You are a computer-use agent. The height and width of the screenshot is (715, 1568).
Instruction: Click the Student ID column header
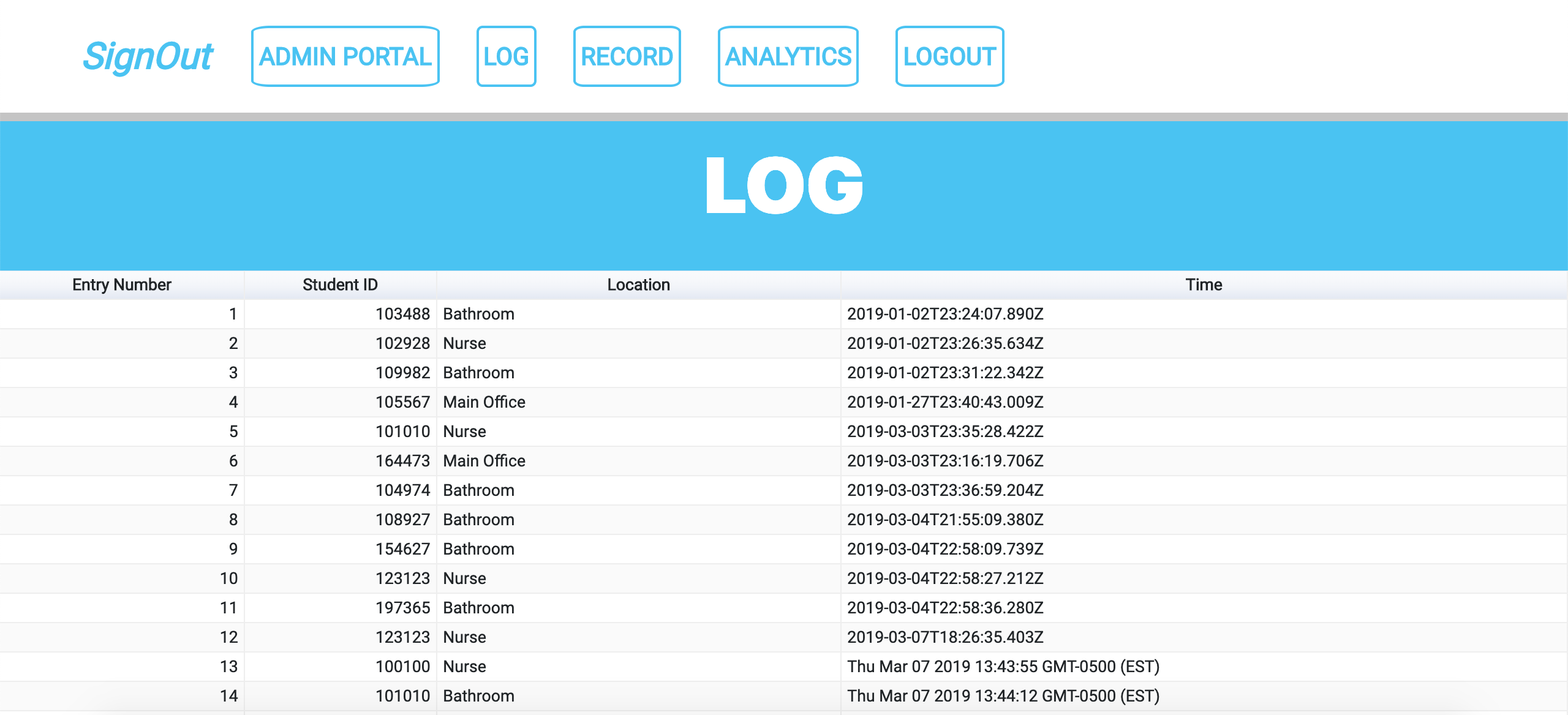340,285
